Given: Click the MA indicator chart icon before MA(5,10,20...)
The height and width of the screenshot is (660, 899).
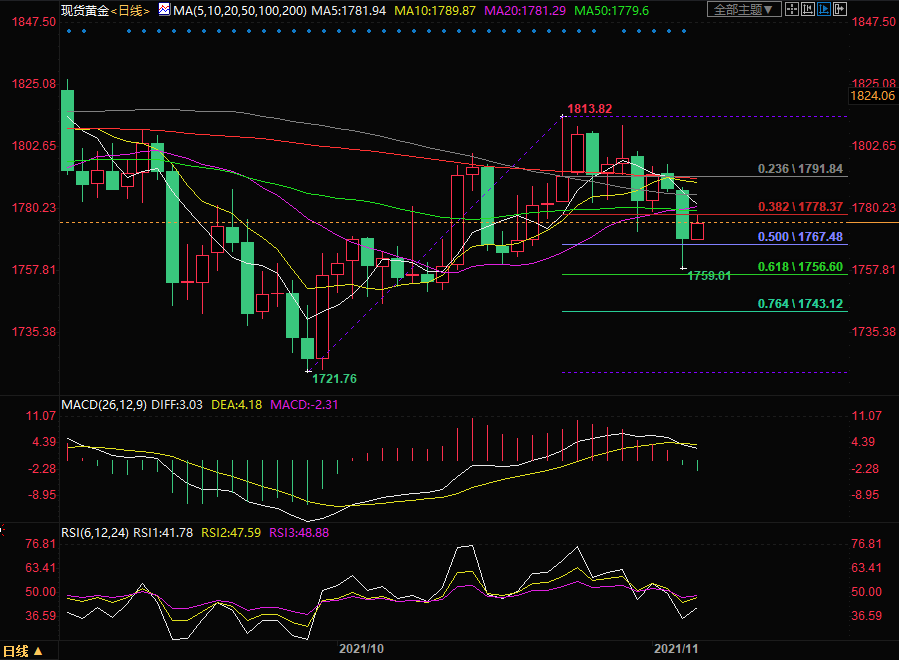Looking at the screenshot, I should pos(163,10).
